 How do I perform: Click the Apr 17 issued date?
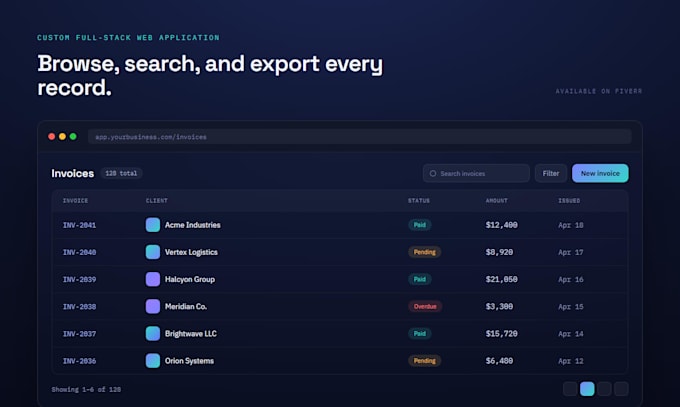pos(571,253)
